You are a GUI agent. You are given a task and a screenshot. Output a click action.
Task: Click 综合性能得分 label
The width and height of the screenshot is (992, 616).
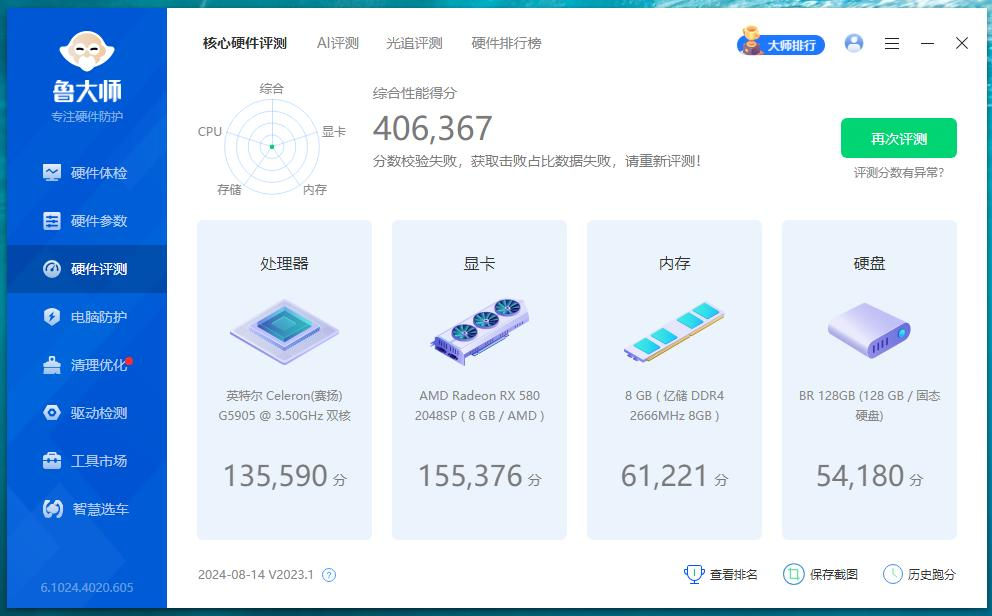414,93
